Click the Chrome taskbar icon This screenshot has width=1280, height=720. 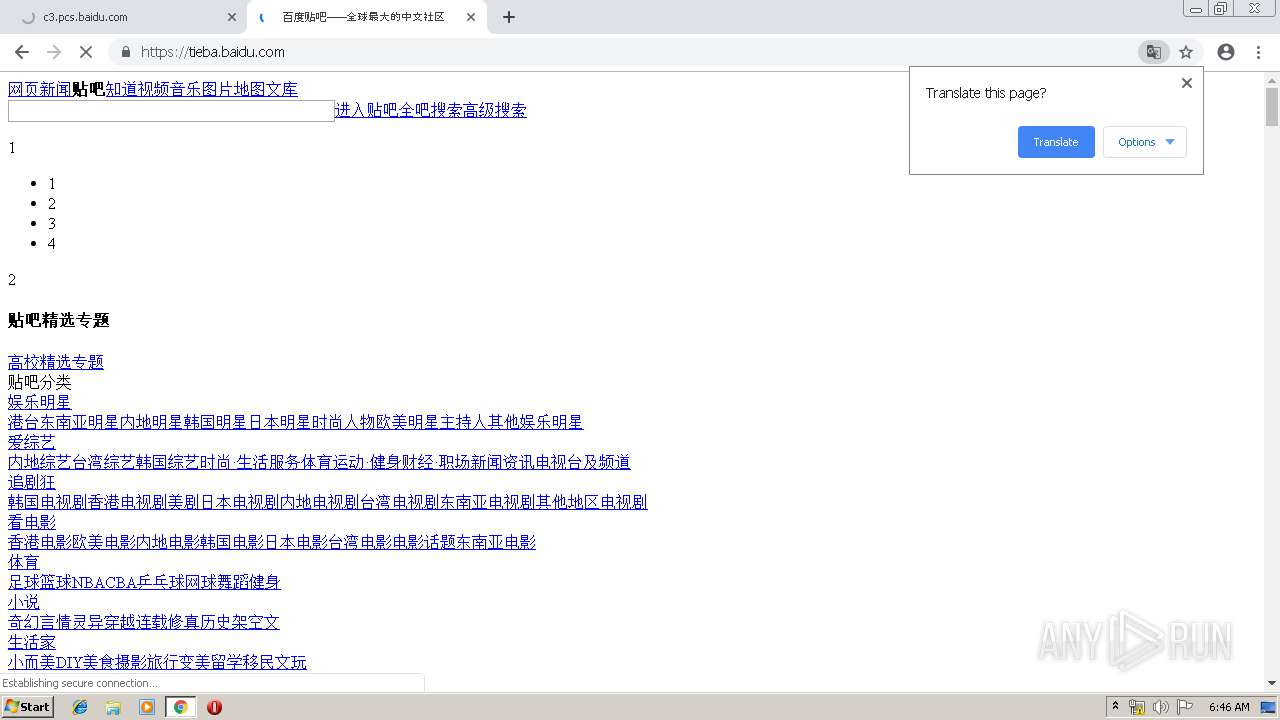pyautogui.click(x=181, y=707)
